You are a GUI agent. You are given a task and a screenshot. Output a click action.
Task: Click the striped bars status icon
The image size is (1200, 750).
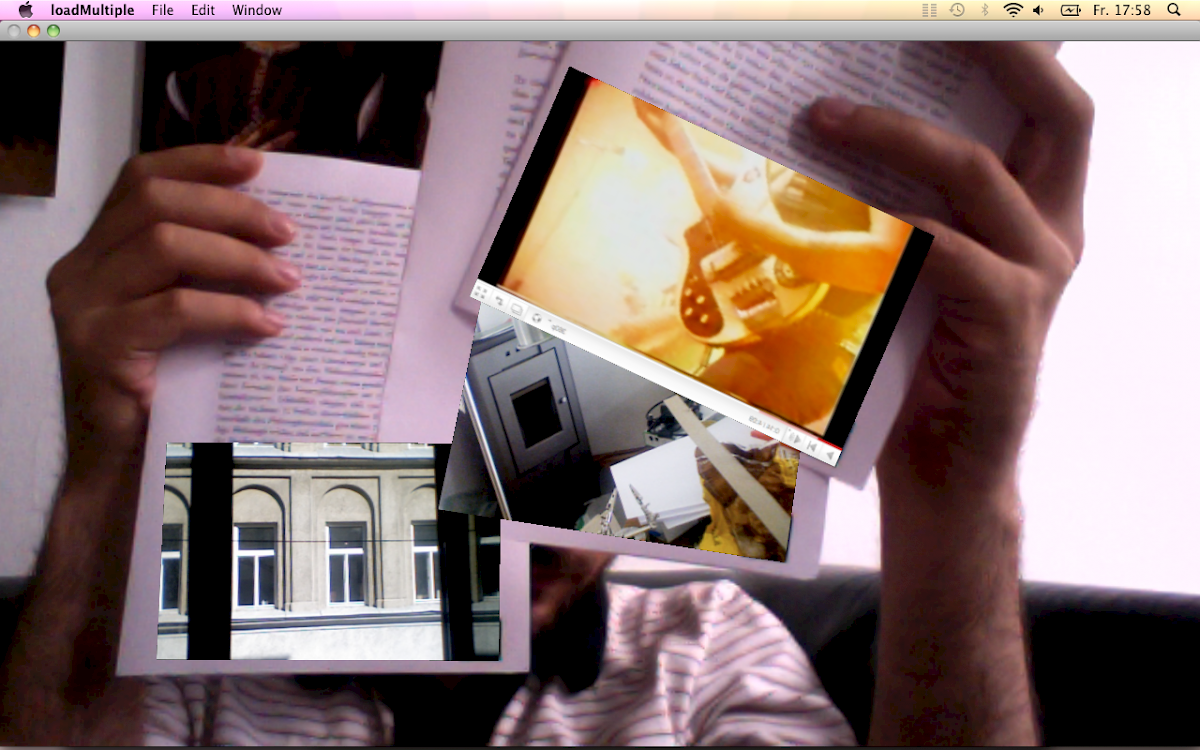(x=930, y=10)
